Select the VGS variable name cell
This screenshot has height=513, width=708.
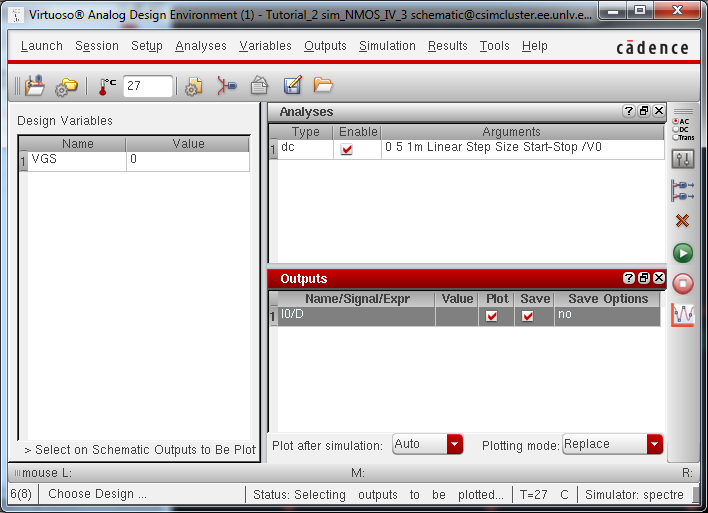77,161
